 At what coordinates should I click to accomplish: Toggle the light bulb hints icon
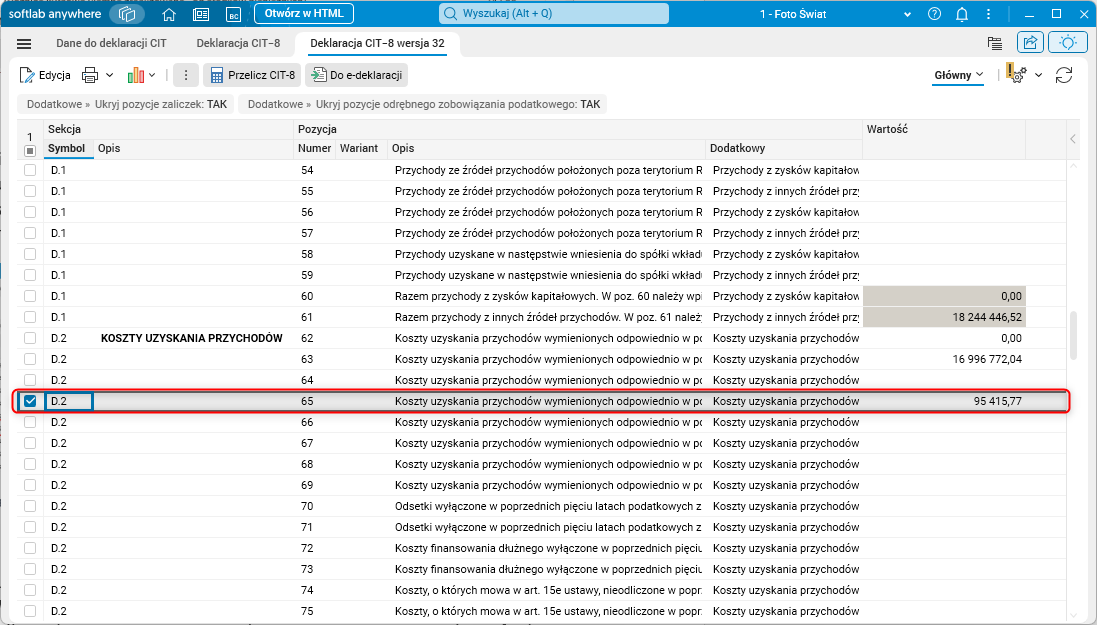point(1068,43)
